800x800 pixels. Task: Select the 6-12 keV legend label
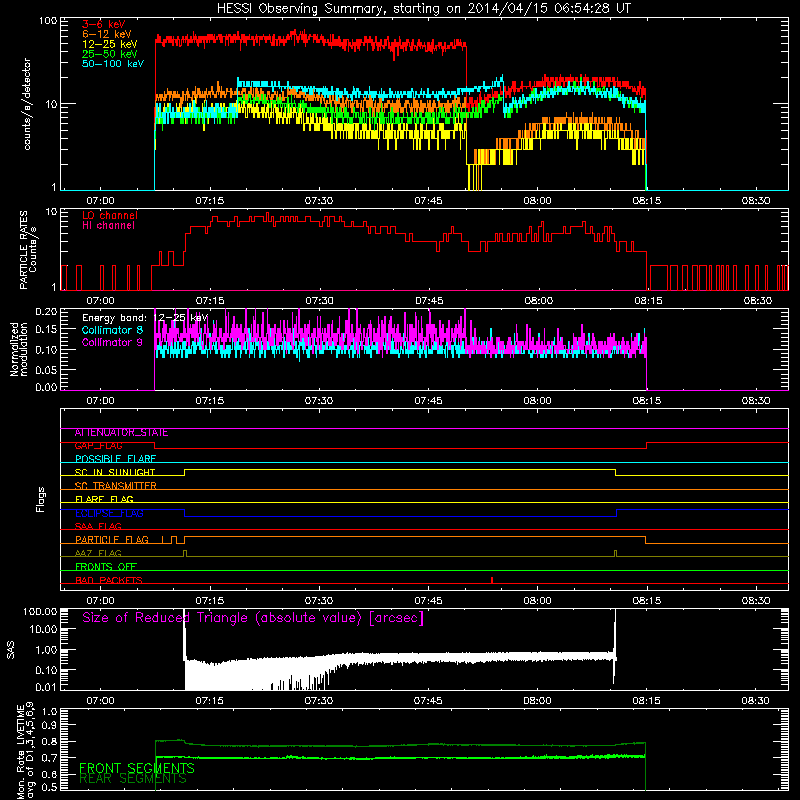point(107,34)
